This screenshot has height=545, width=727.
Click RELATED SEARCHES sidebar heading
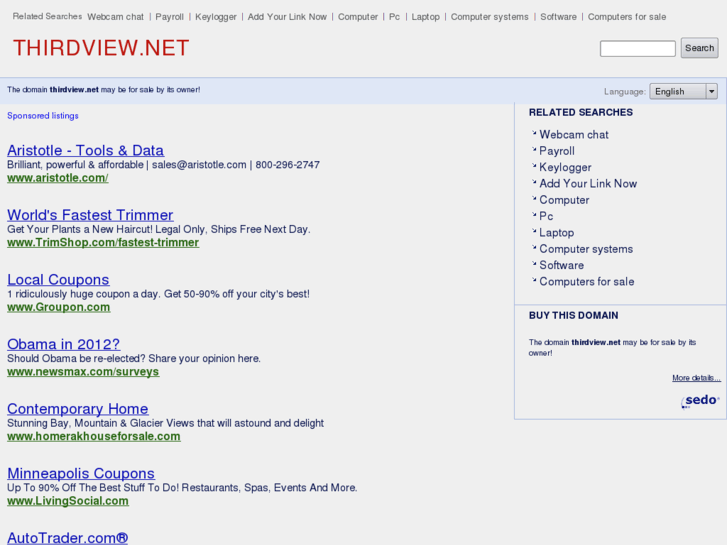pyautogui.click(x=580, y=112)
